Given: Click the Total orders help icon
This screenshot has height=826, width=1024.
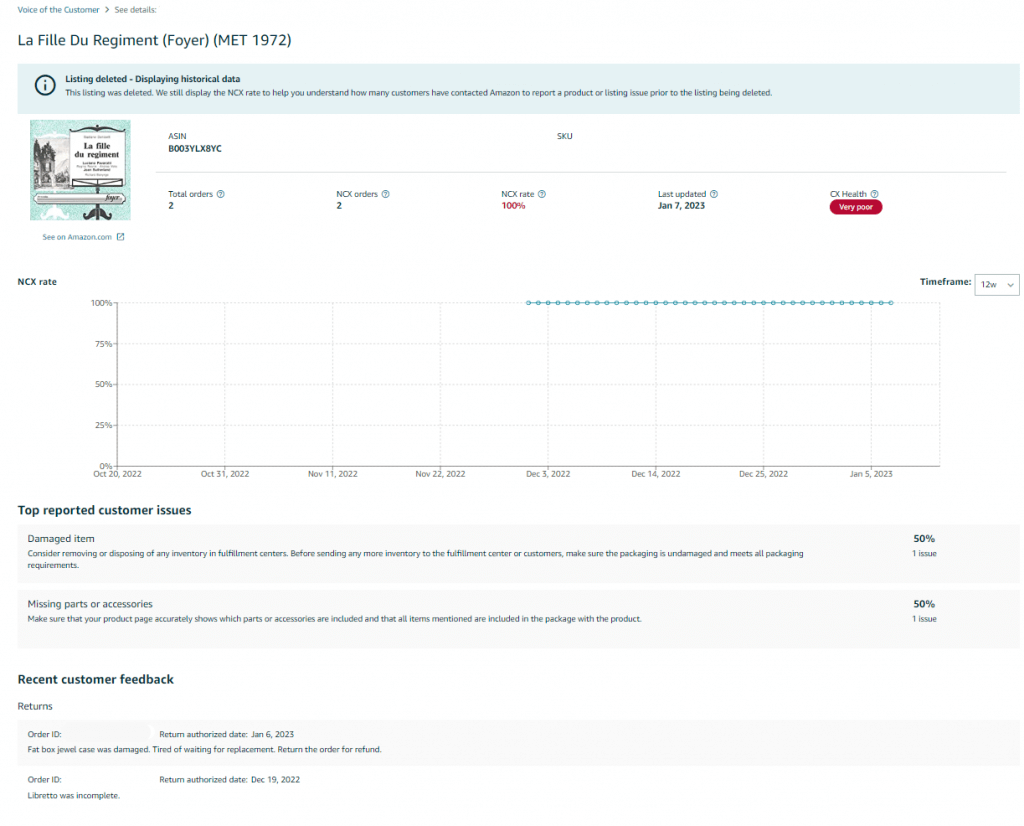Looking at the screenshot, I should click(221, 194).
